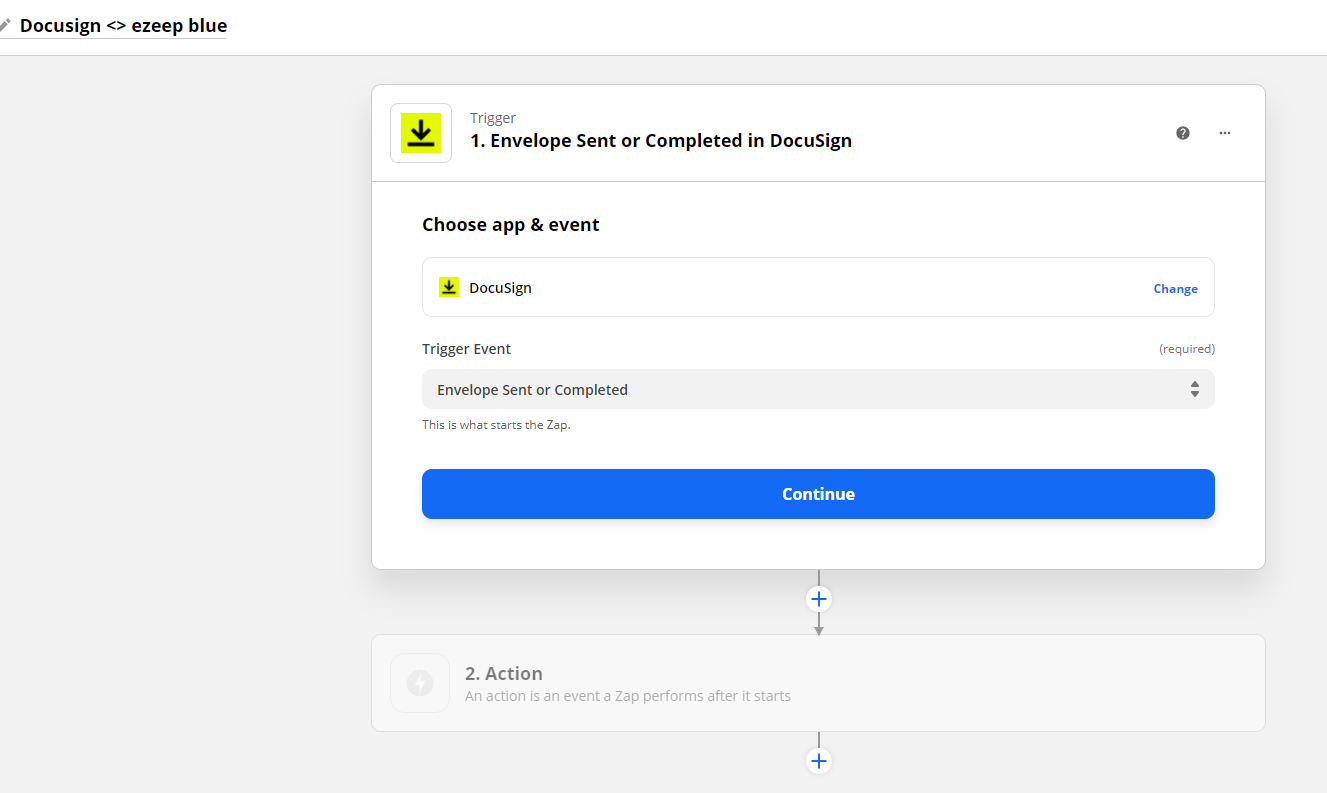Open the Trigger Event dropdown
1327x793 pixels.
pyautogui.click(x=818, y=390)
